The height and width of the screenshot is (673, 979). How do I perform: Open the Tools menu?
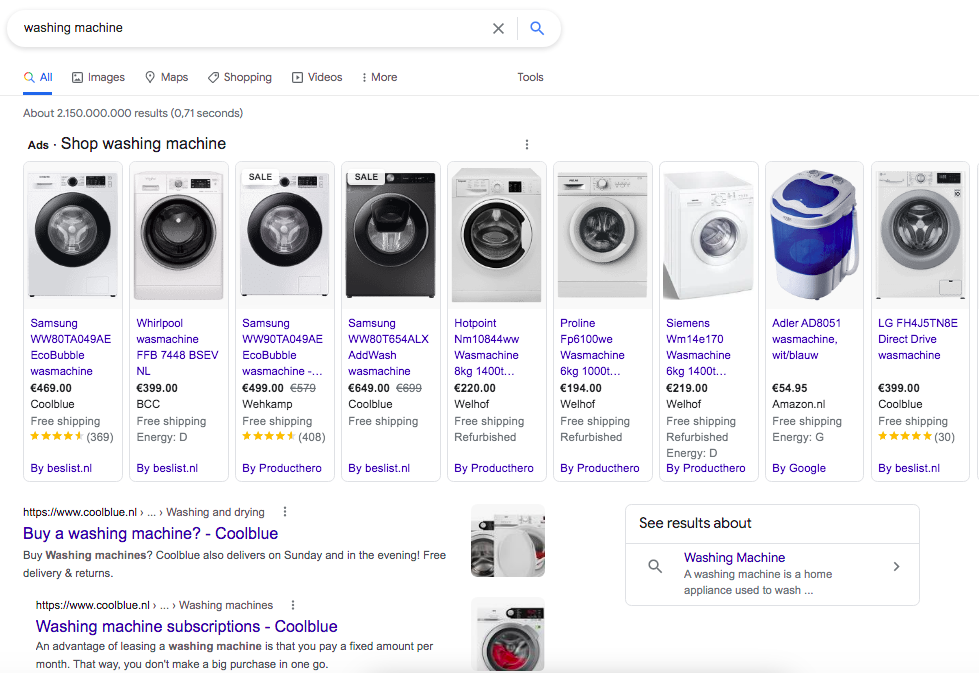[530, 77]
